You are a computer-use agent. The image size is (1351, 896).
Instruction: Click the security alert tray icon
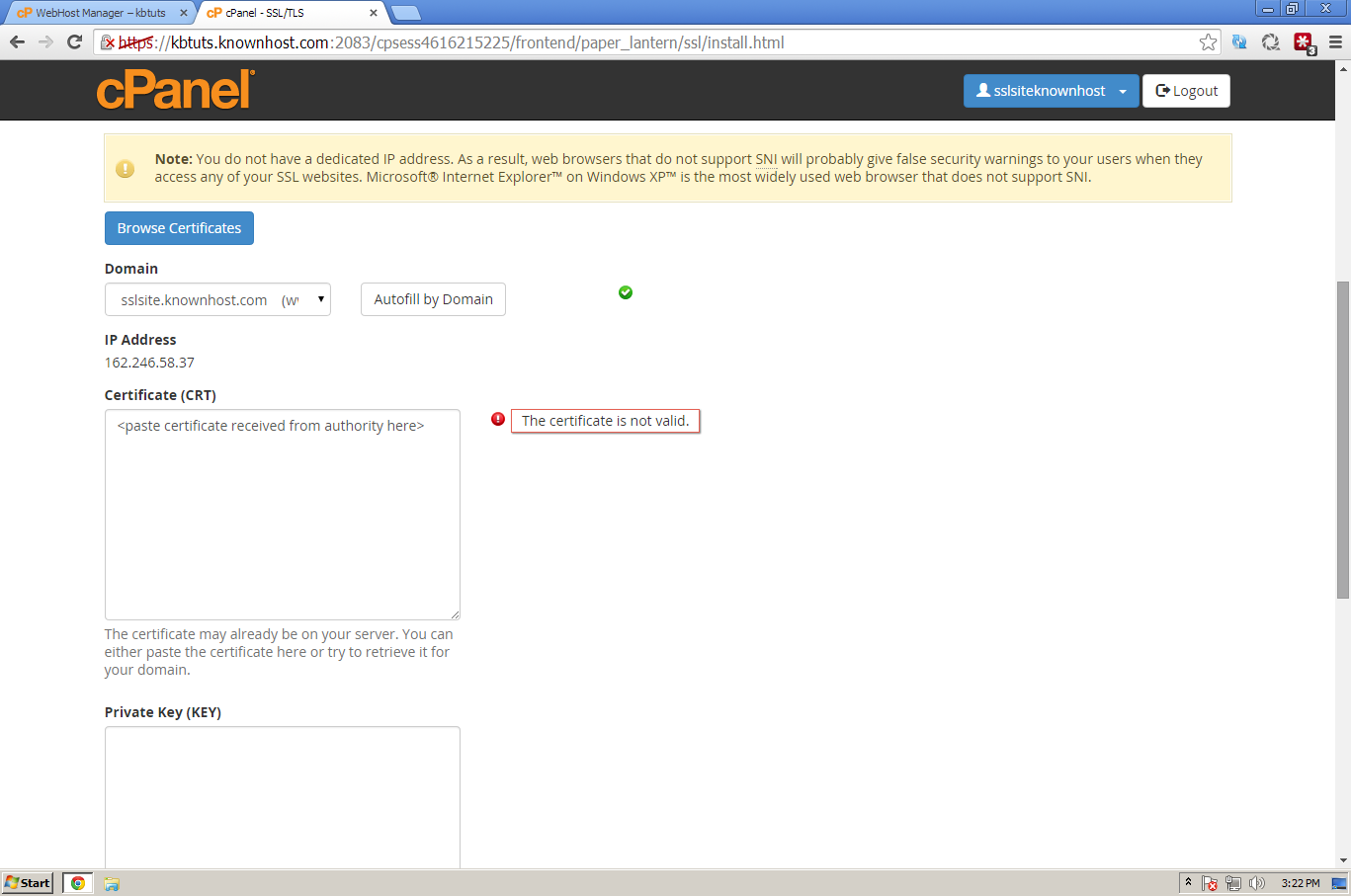[x=1210, y=883]
